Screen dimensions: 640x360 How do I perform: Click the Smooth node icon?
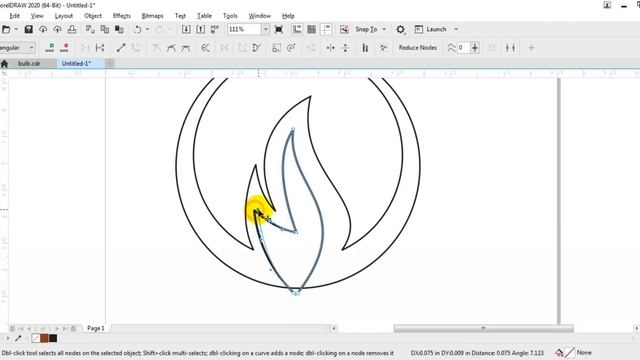coord(171,48)
